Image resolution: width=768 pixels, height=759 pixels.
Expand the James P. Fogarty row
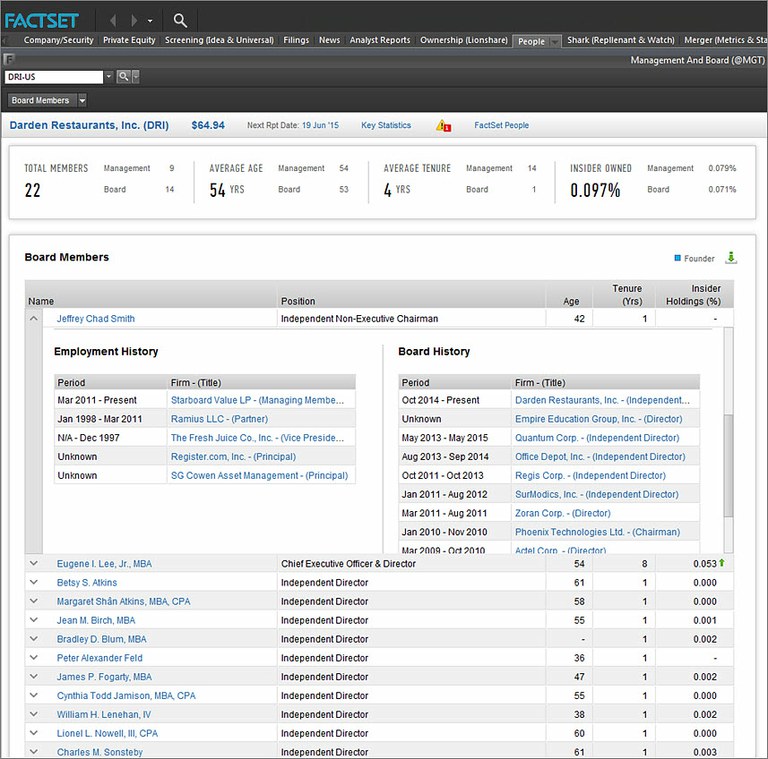pyautogui.click(x=33, y=676)
